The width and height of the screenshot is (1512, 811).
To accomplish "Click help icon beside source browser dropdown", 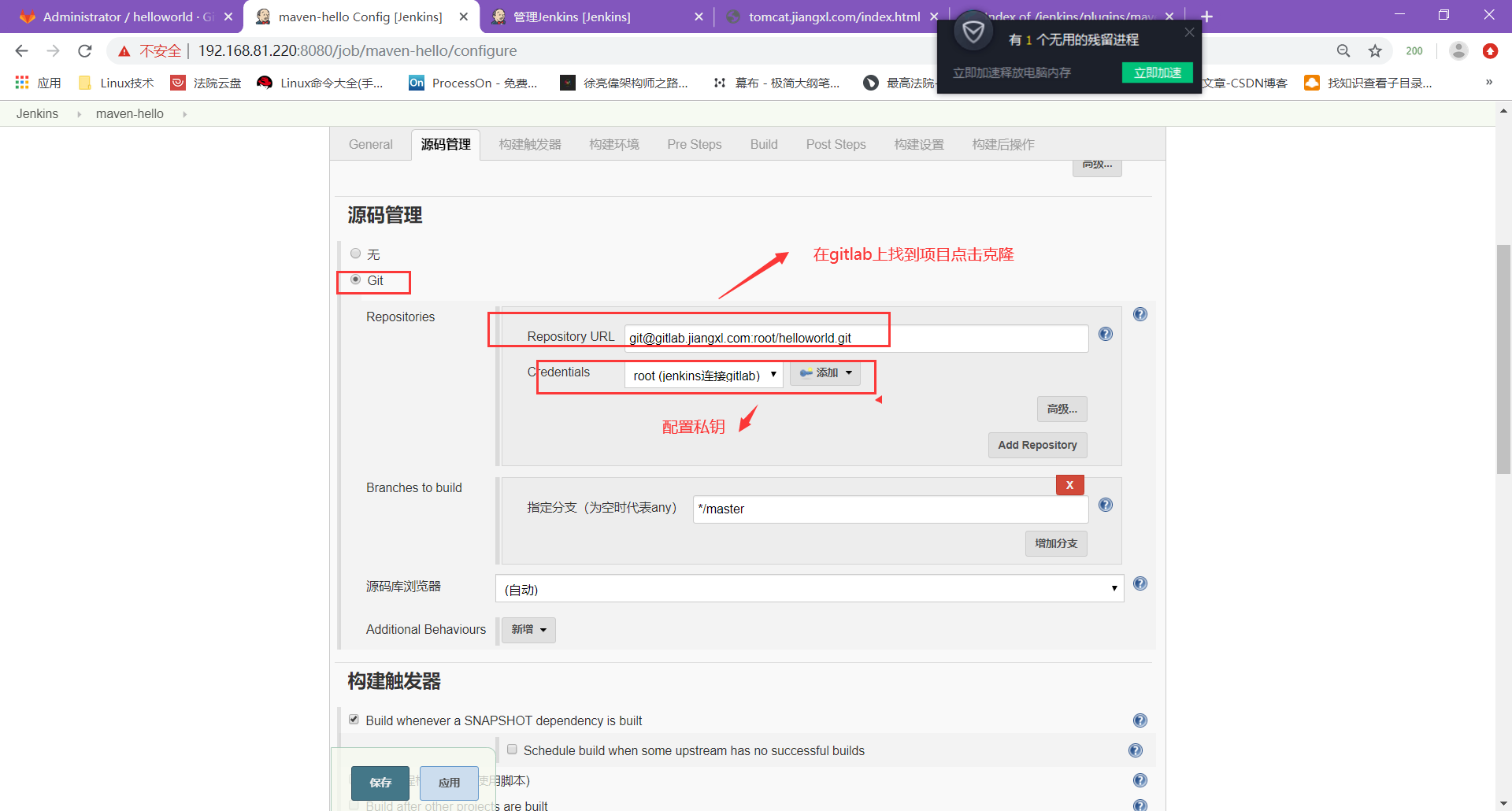I will [x=1140, y=583].
